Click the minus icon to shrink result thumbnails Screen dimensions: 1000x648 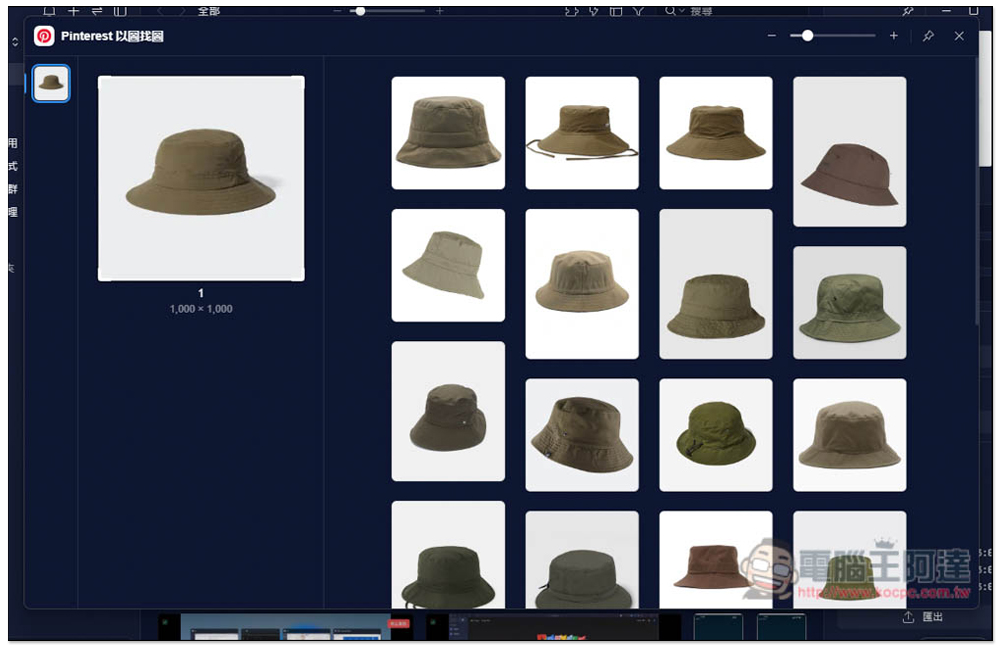coord(772,36)
